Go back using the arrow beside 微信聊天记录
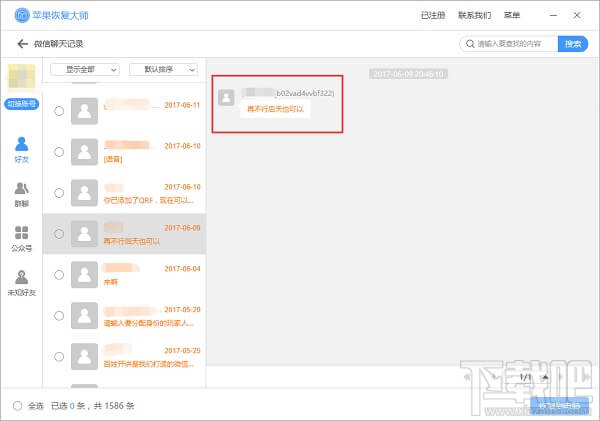Screen dimensions: 600x421 (22, 44)
